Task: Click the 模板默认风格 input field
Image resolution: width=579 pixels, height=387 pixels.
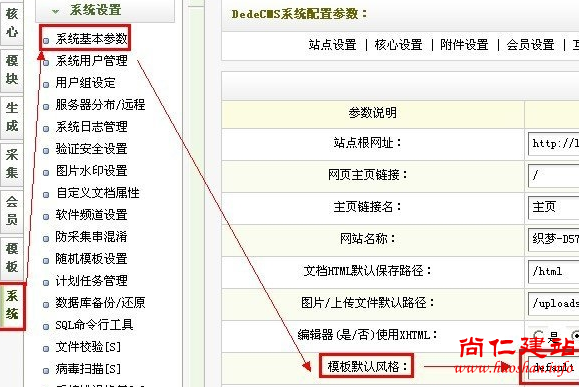Action: pos(554,367)
